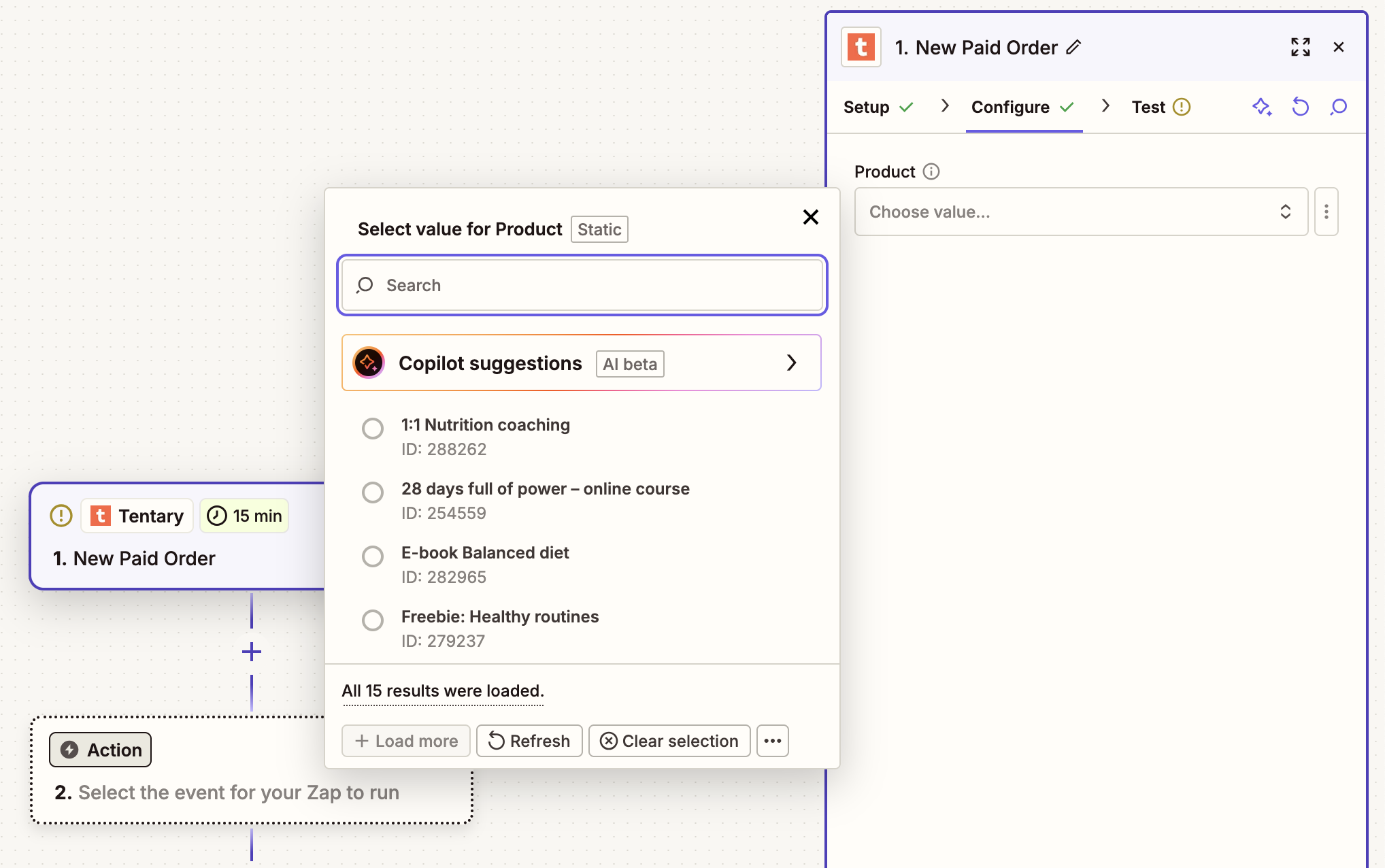Screen dimensions: 1385x868
Task: Click the Static mode tag
Action: [x=599, y=229]
